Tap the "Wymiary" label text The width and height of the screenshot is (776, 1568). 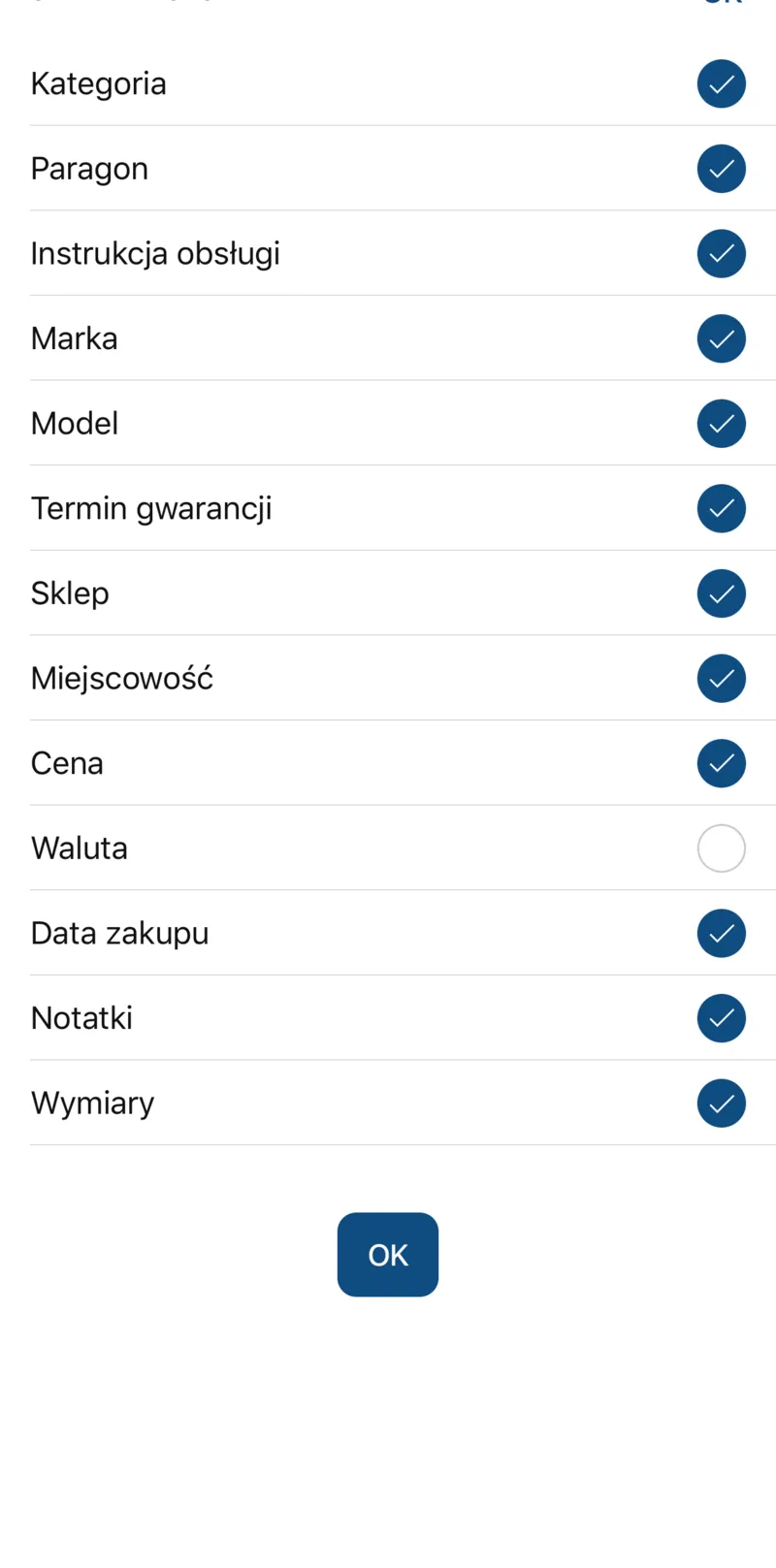pos(93,1104)
